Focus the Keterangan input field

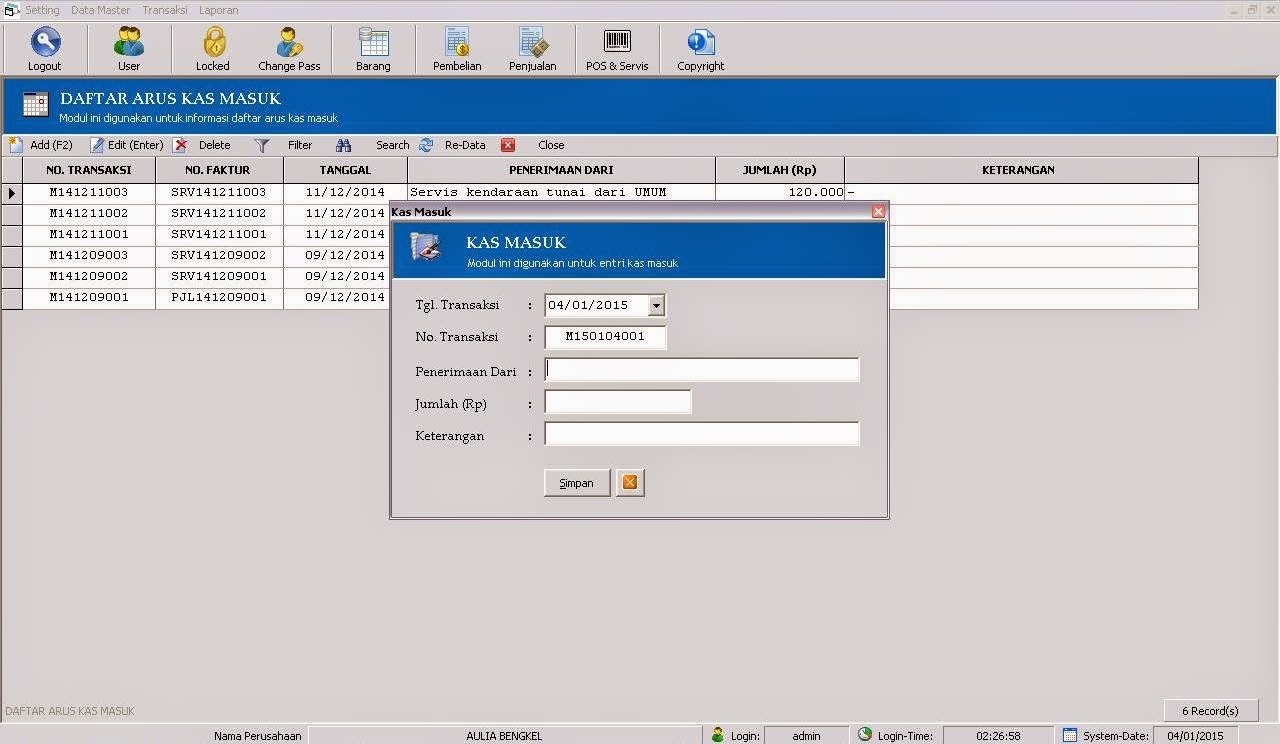[702, 434]
